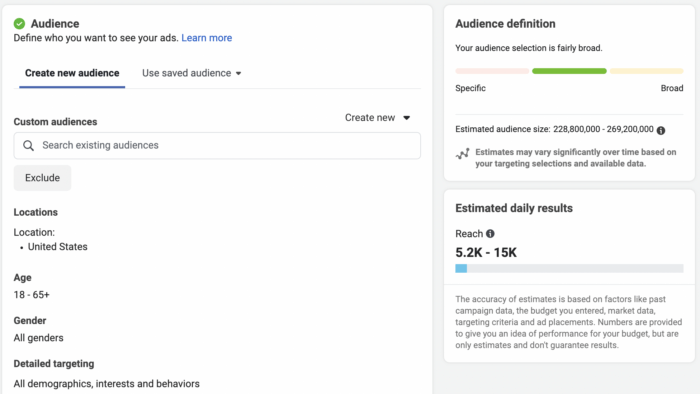Image resolution: width=700 pixels, height=394 pixels.
Task: Click the estimates trend graph icon
Action: pyautogui.click(x=462, y=153)
